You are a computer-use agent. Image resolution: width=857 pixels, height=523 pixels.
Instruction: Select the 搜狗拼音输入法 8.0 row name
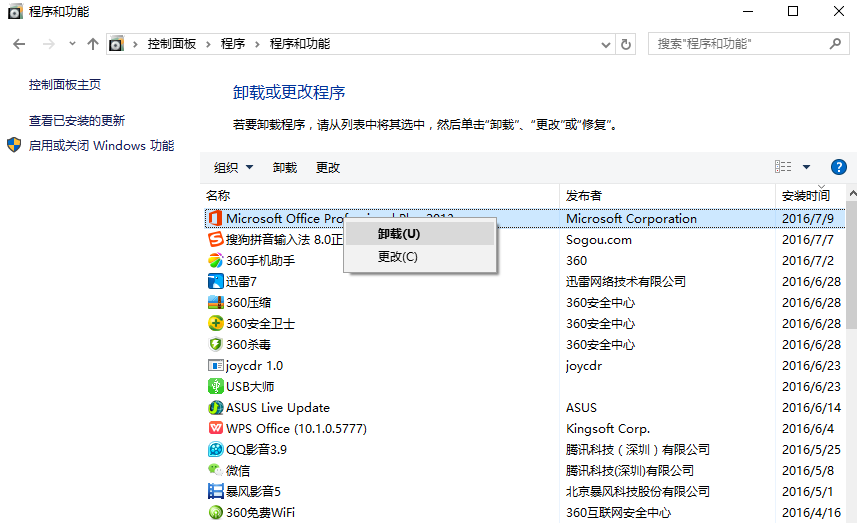284,239
